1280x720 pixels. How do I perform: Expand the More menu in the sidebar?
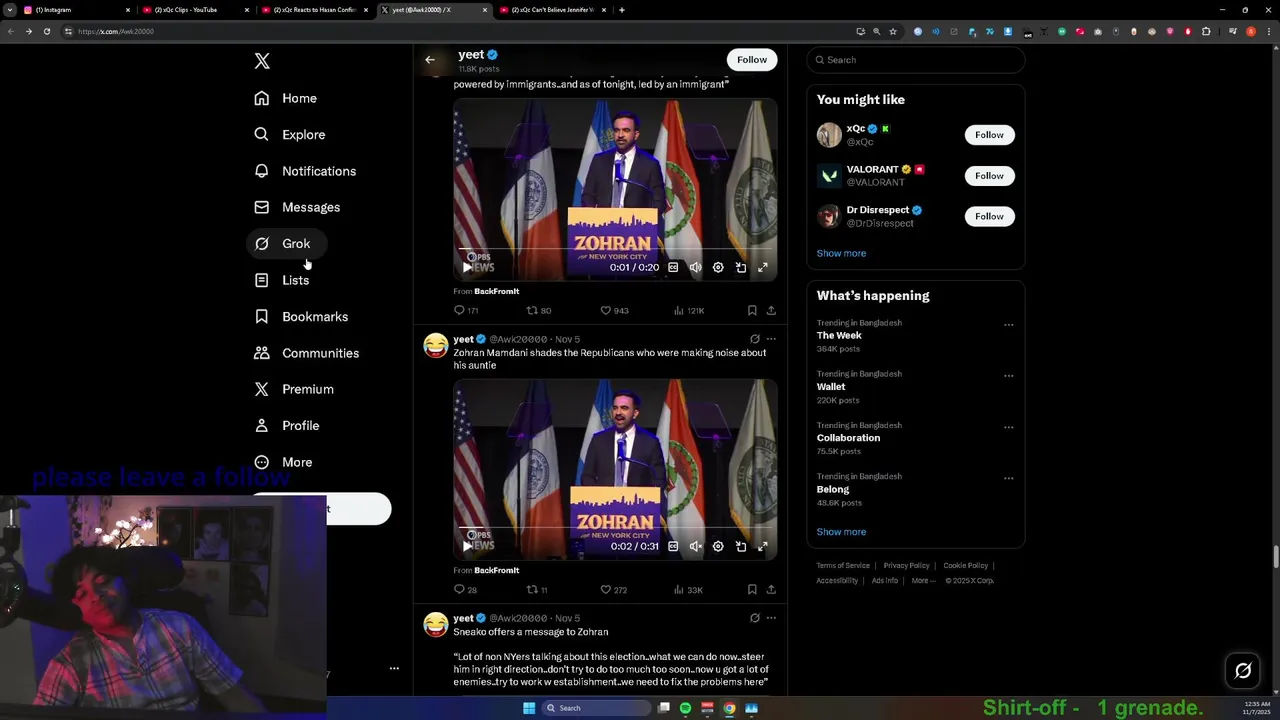(282, 462)
